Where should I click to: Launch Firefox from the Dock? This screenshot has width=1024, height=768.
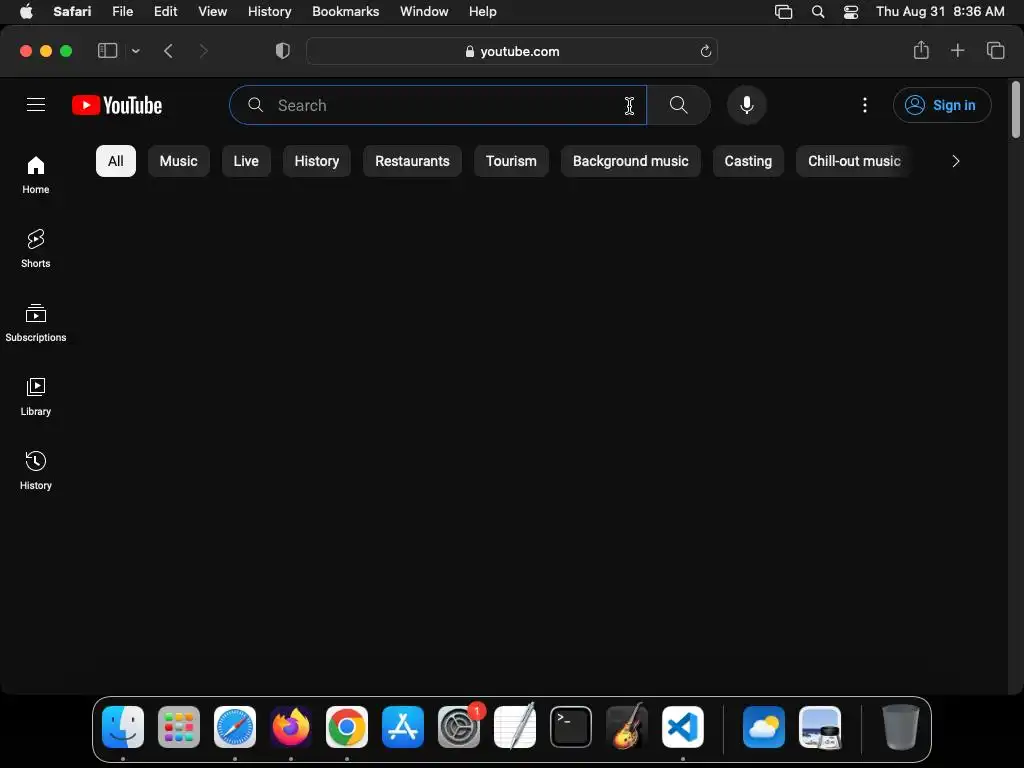coord(291,726)
